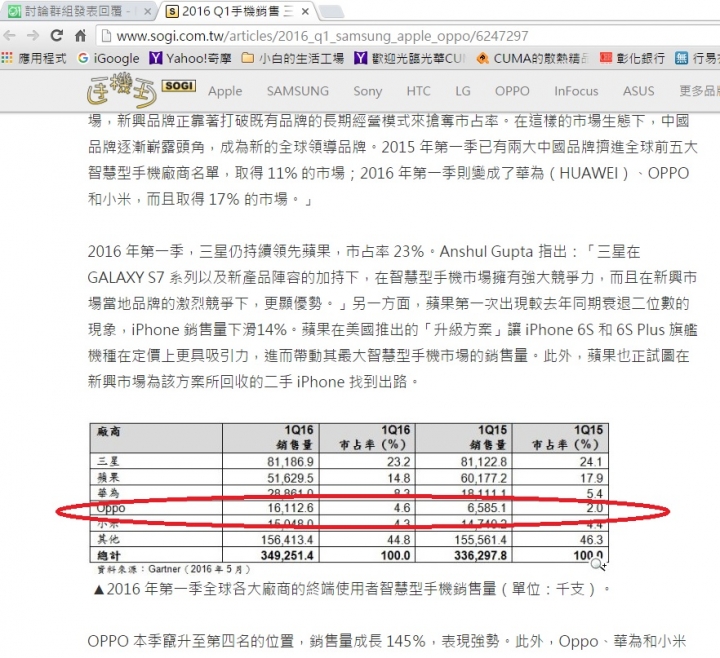Viewport: 720px width, 658px height.
Task: Close the 討論群組發表回覆 tab
Action: coord(147,11)
